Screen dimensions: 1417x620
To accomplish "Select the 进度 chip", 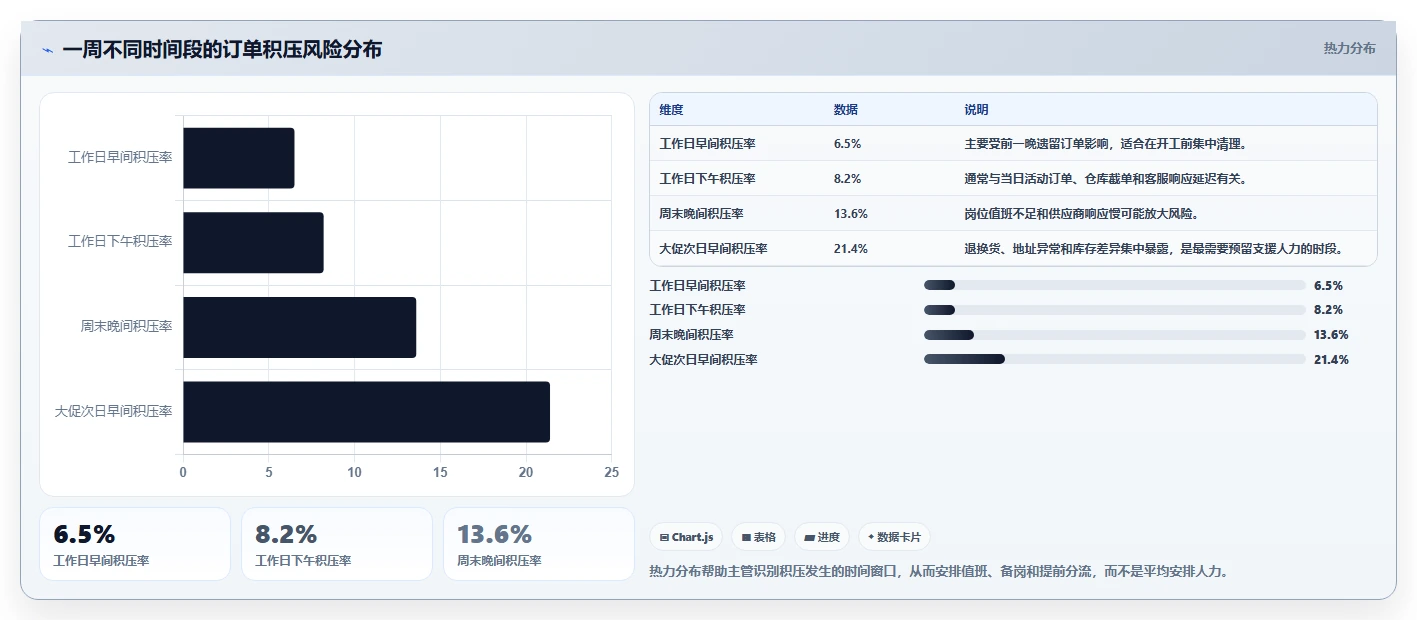I will [x=822, y=537].
